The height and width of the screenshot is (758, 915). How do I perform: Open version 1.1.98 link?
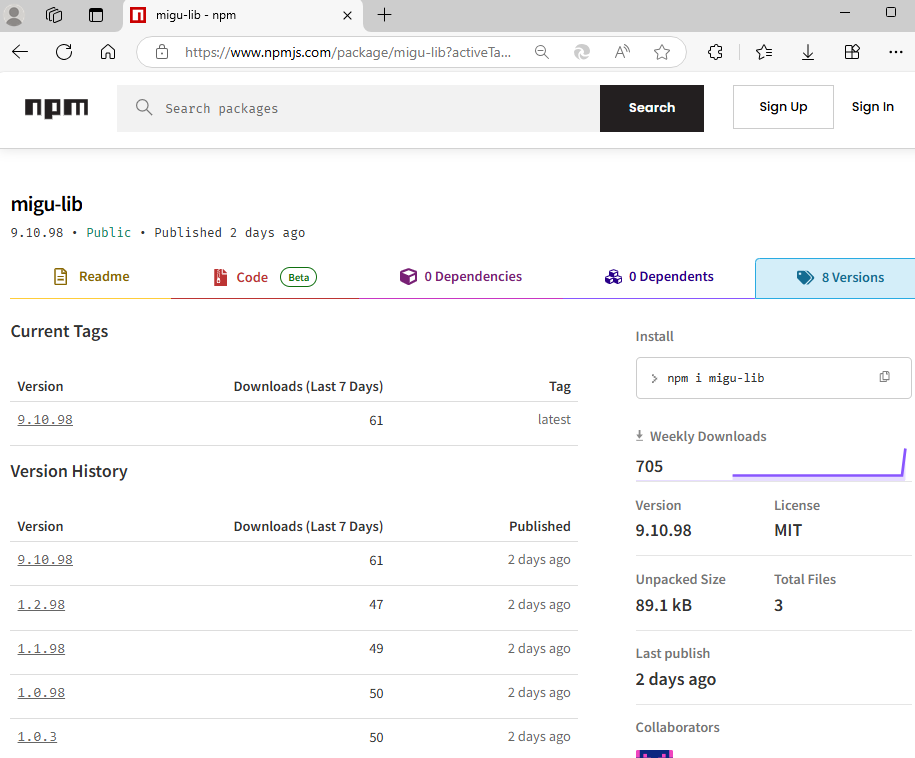(41, 649)
